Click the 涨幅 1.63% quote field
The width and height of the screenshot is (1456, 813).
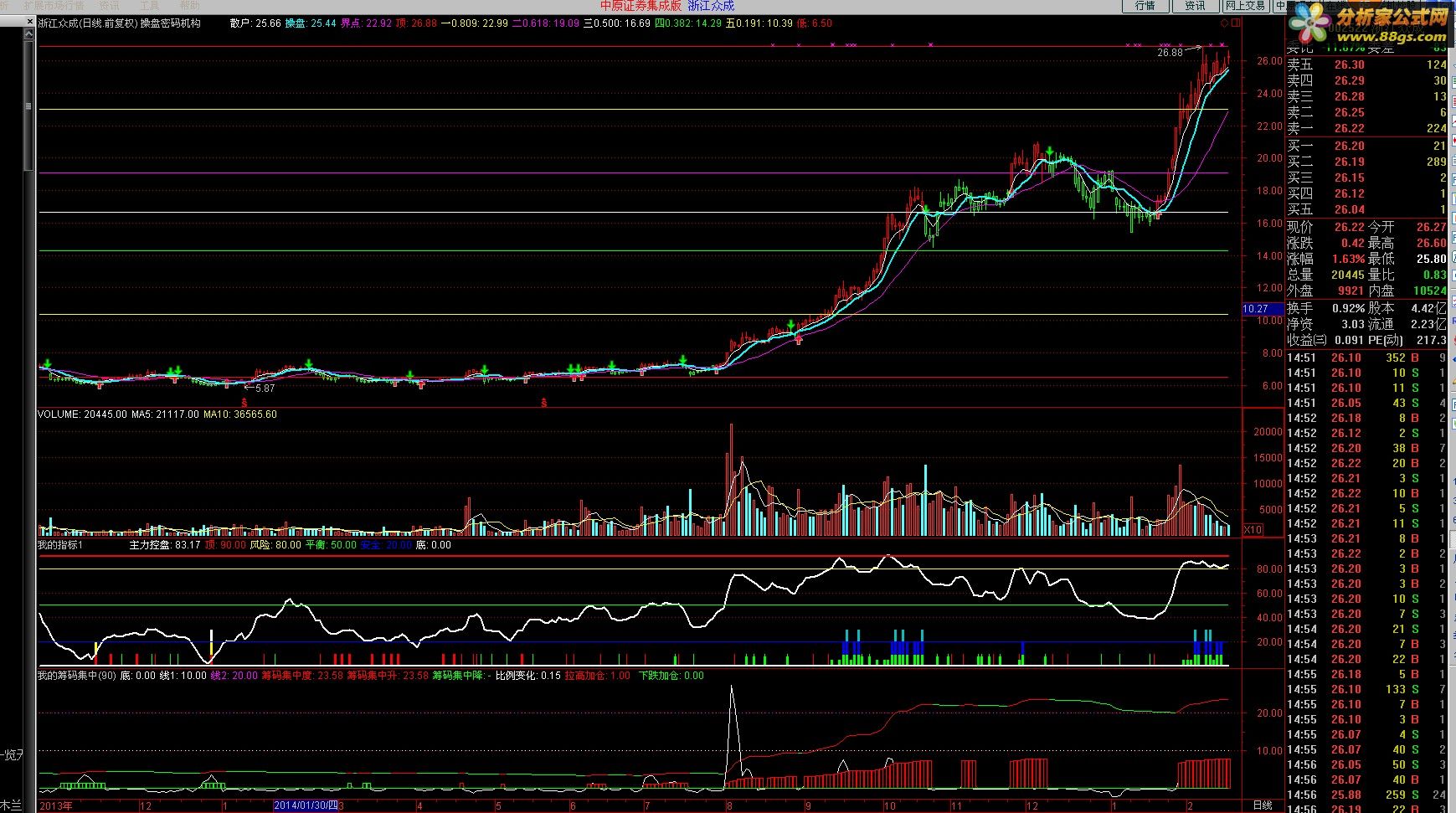(x=1326, y=259)
